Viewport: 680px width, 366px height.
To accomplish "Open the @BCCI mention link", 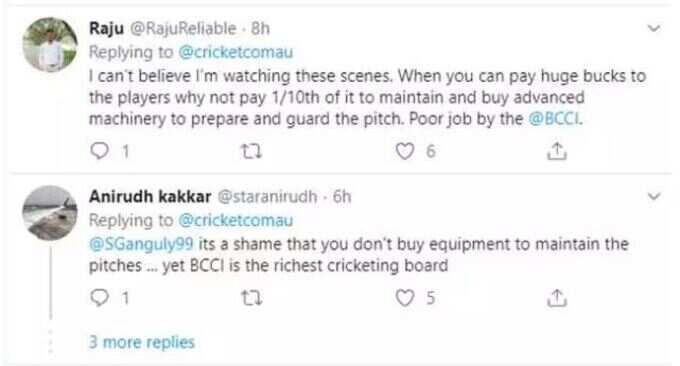I will [554, 118].
